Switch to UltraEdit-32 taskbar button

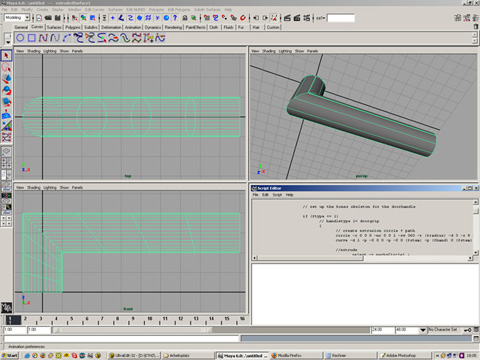pyautogui.click(x=134, y=356)
